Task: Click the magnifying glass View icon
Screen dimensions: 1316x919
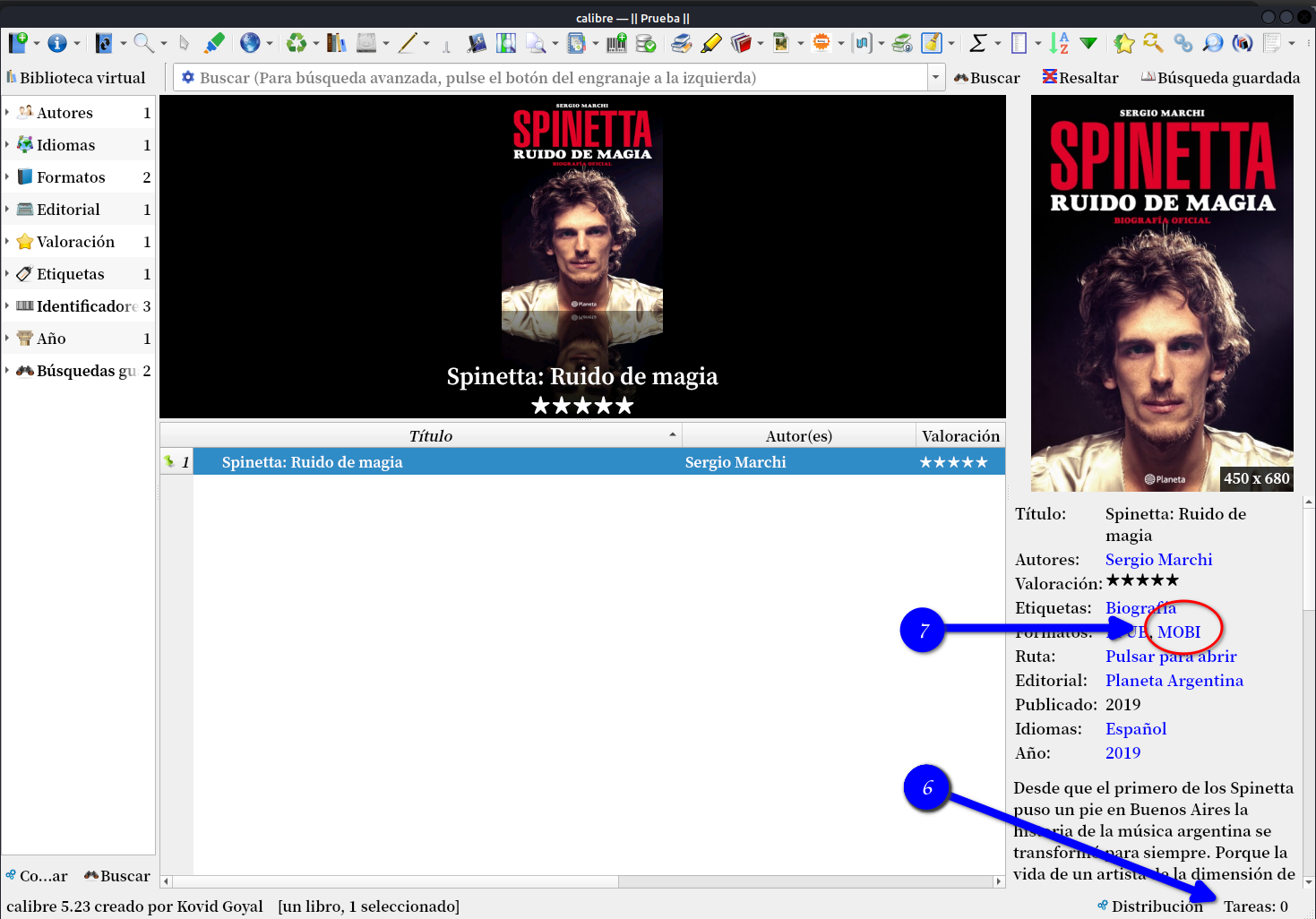Action: pyautogui.click(x=143, y=42)
